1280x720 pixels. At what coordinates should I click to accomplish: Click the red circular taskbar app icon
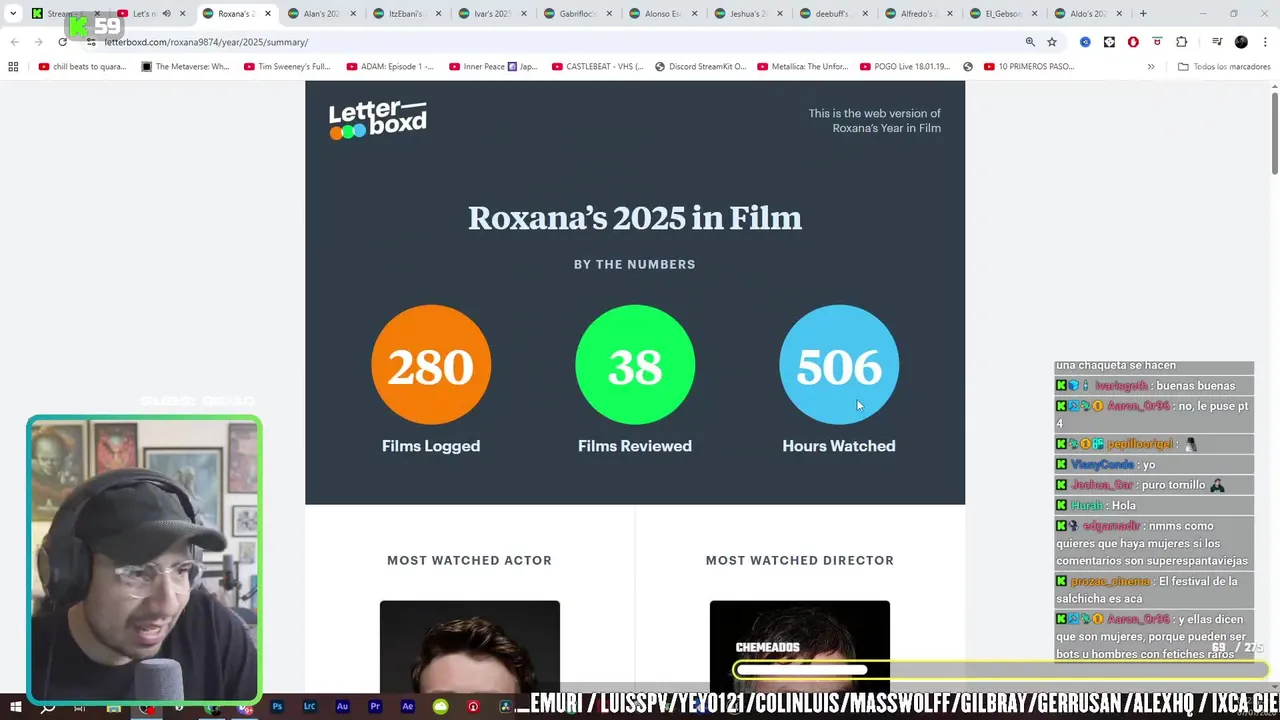tap(473, 706)
